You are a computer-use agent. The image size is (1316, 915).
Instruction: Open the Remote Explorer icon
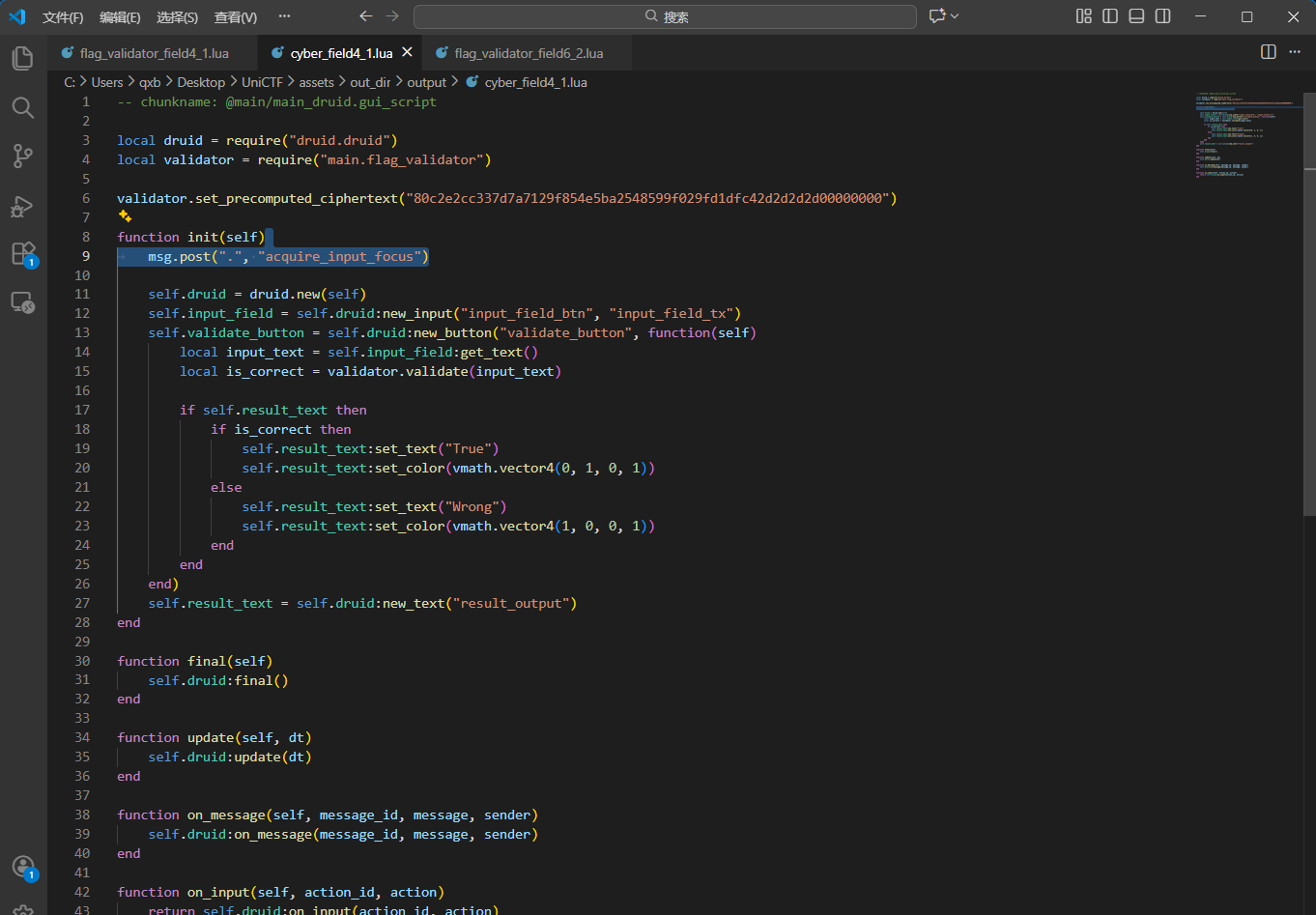pos(23,303)
